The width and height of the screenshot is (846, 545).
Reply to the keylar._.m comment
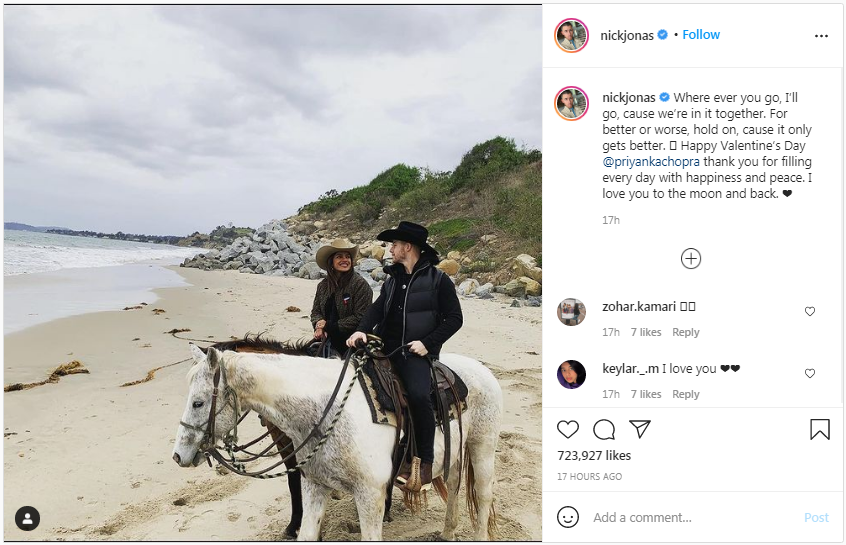pyautogui.click(x=685, y=394)
